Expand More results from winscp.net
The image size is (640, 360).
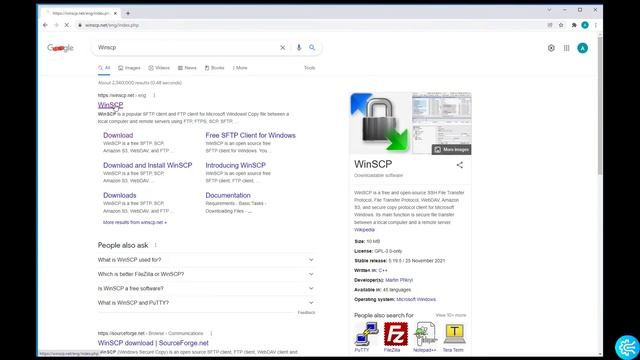tap(135, 222)
